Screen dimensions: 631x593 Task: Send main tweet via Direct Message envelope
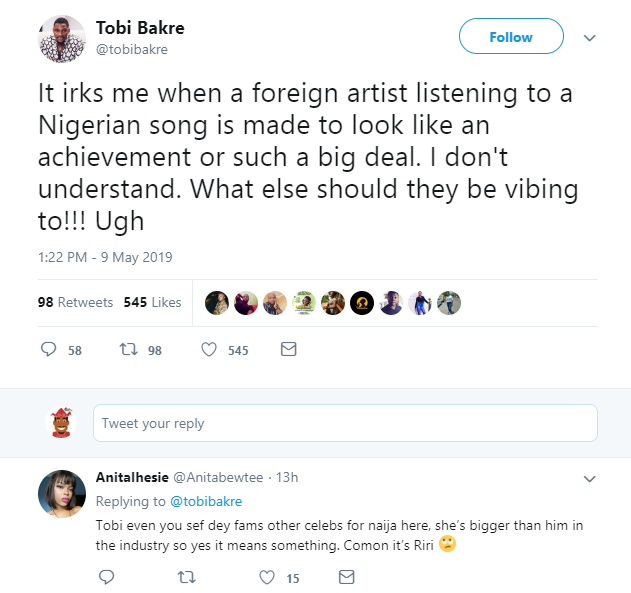coord(288,350)
